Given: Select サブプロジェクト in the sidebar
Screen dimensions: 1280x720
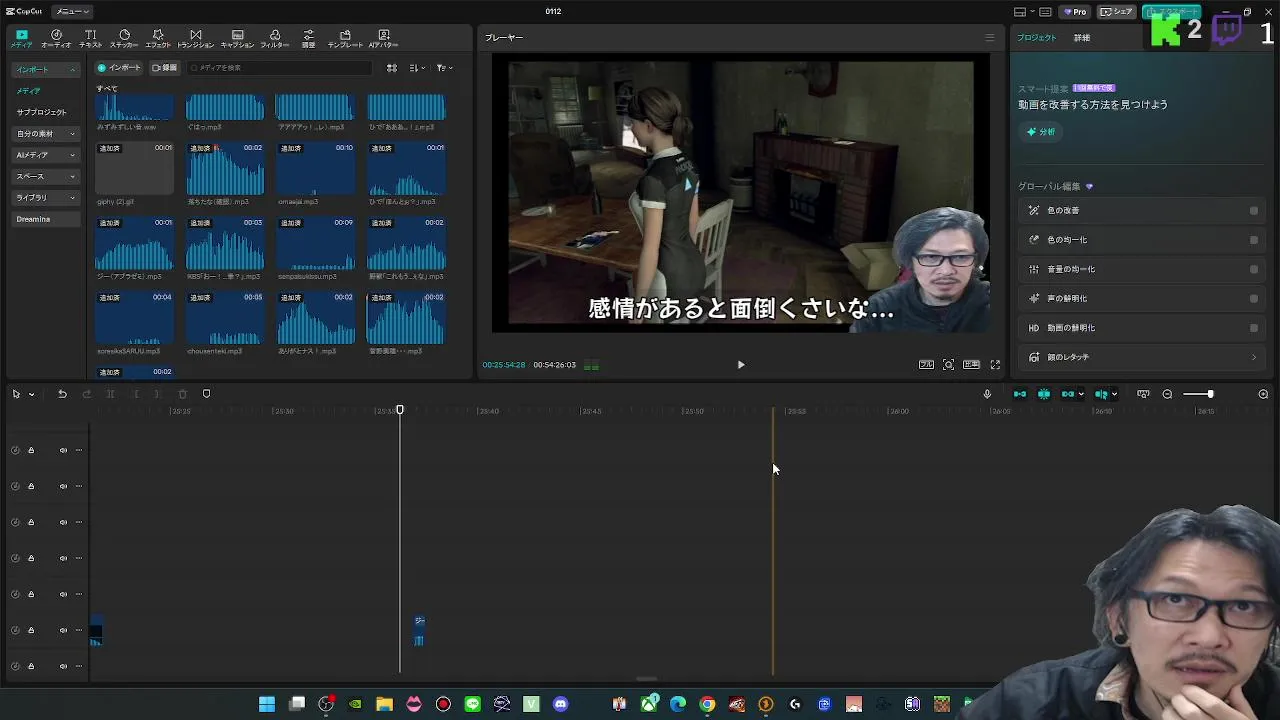Looking at the screenshot, I should click(x=41, y=112).
